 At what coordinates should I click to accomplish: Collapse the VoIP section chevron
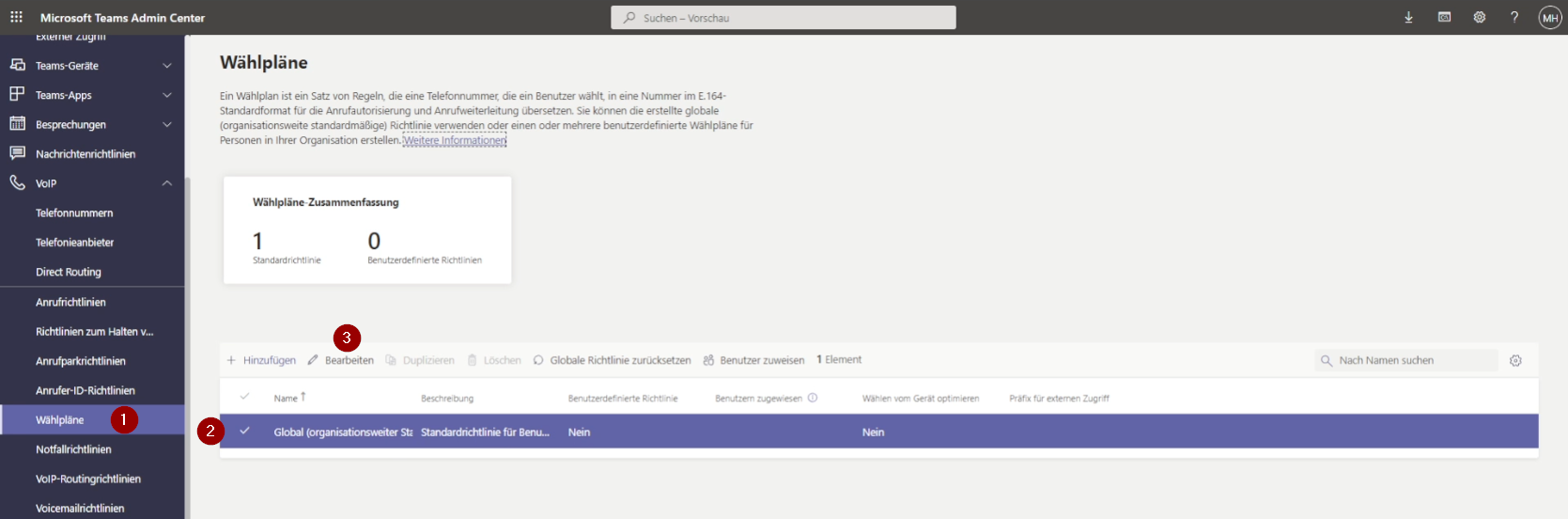pyautogui.click(x=167, y=183)
